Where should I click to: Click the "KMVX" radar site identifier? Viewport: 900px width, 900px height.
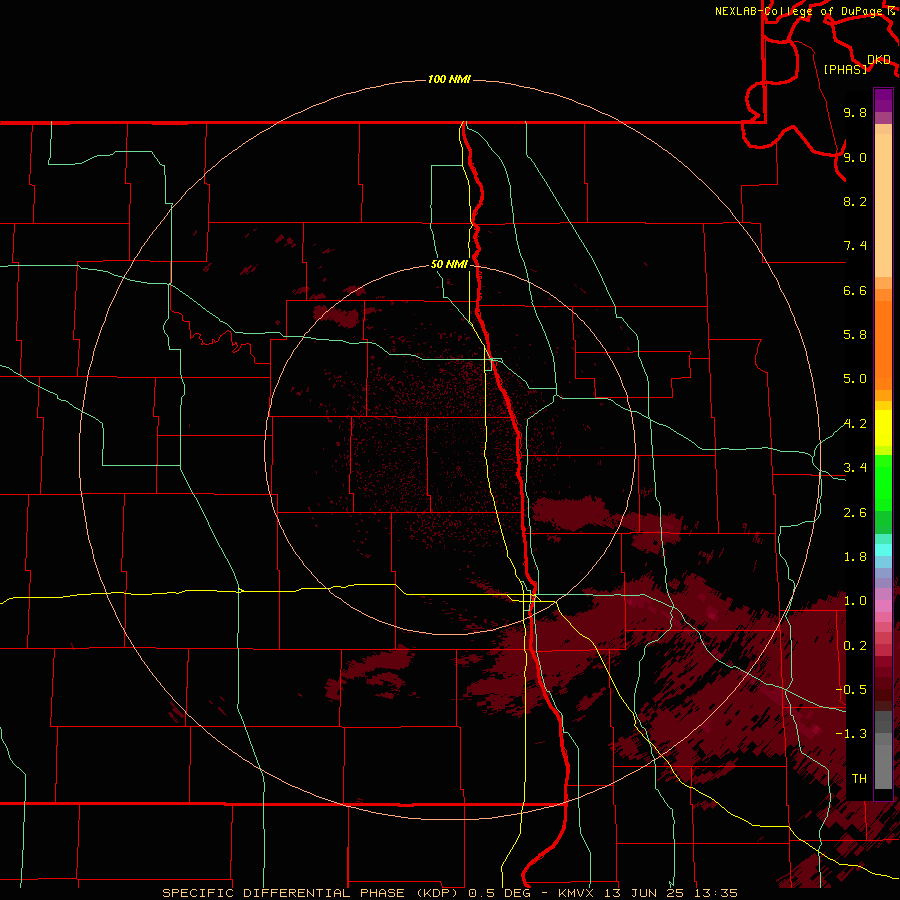coord(575,893)
